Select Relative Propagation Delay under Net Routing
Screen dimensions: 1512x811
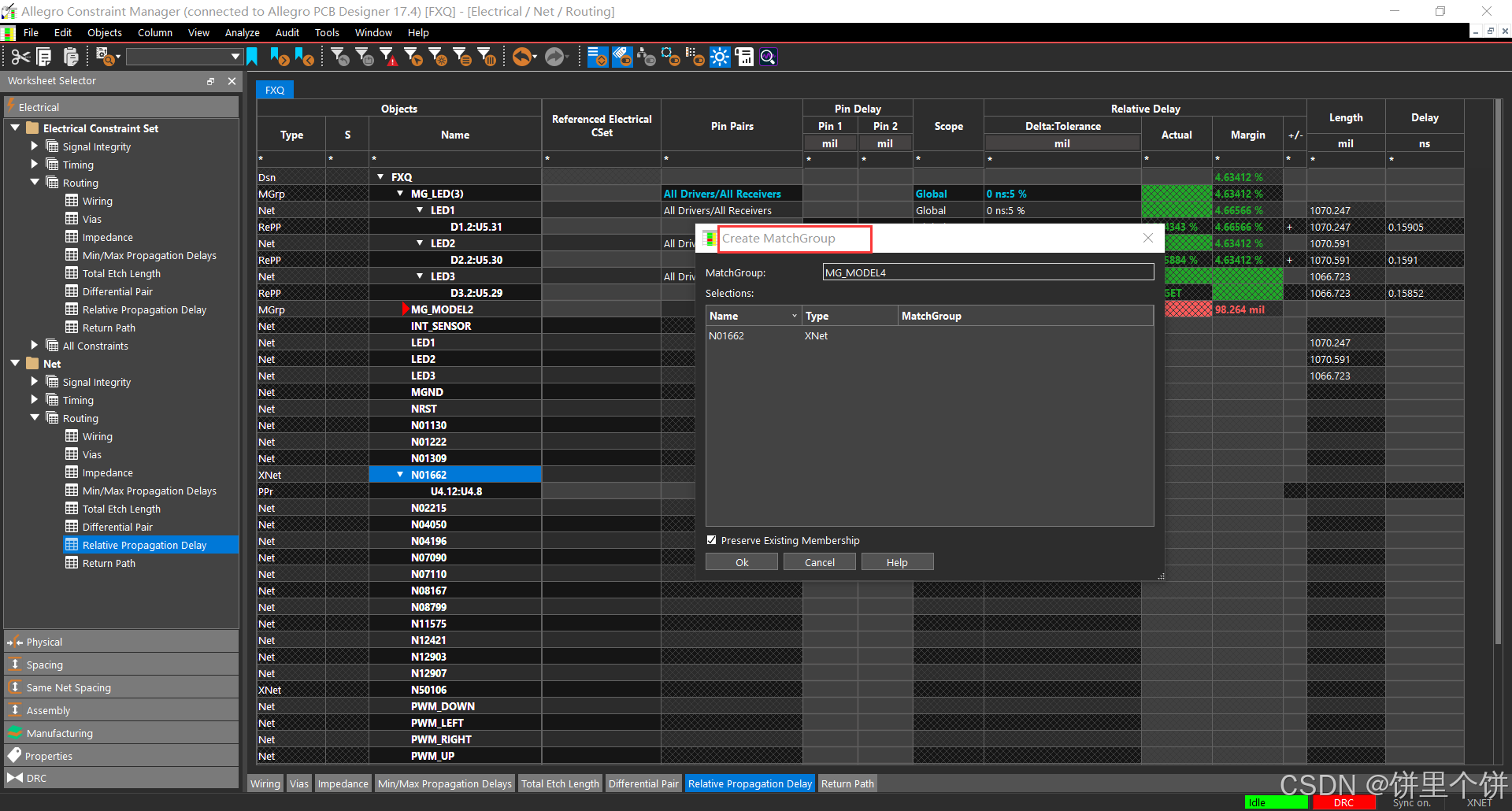click(x=144, y=545)
